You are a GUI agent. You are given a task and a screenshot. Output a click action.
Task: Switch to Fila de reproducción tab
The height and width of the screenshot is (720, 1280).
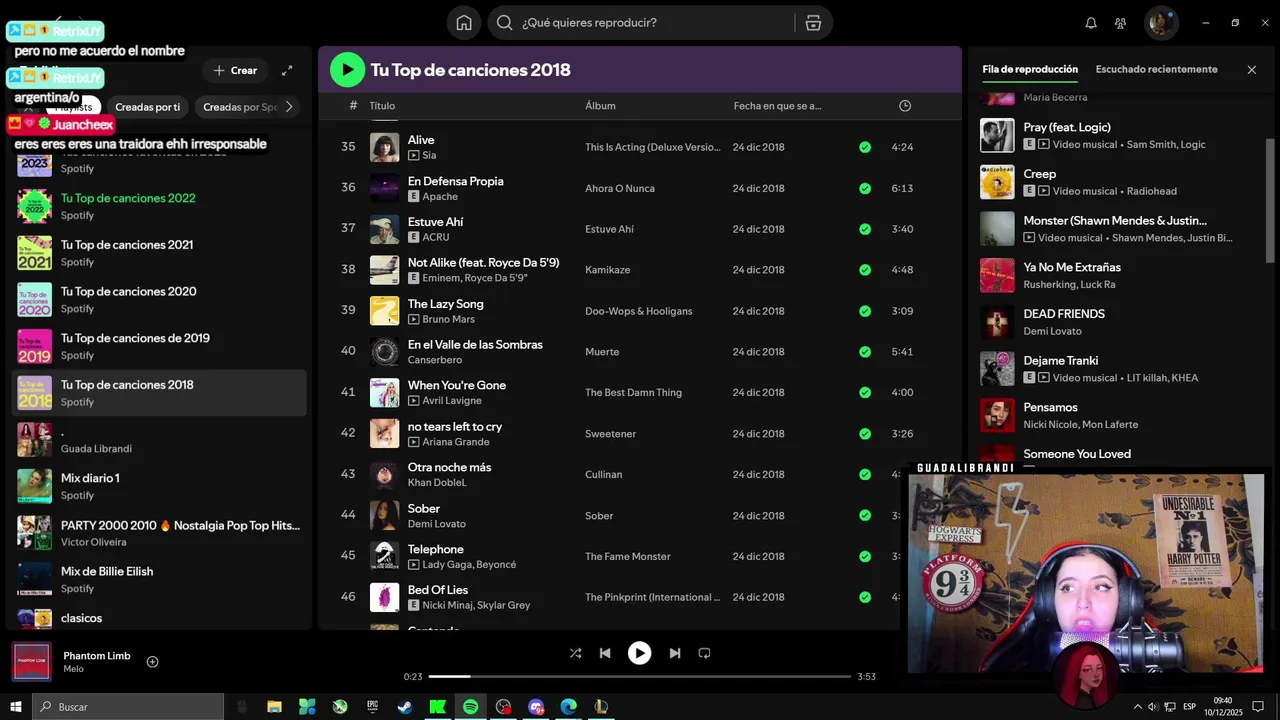coord(1030,70)
